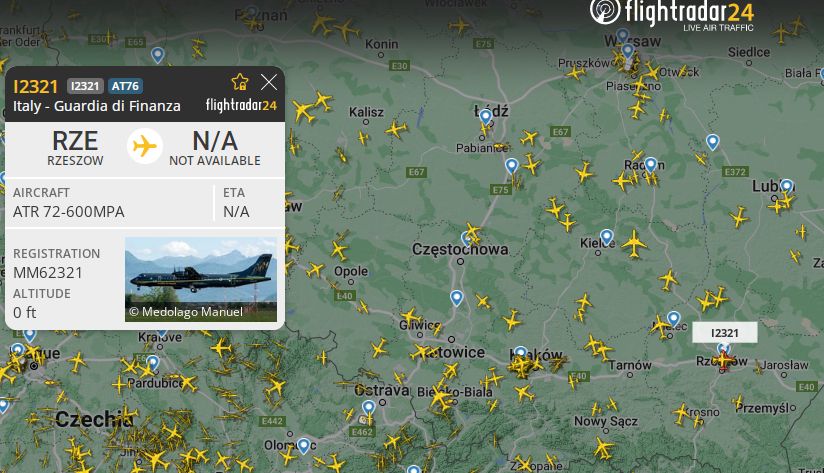
Task: Select the red I2321 aircraft near Rzeszow
Action: pyautogui.click(x=724, y=361)
